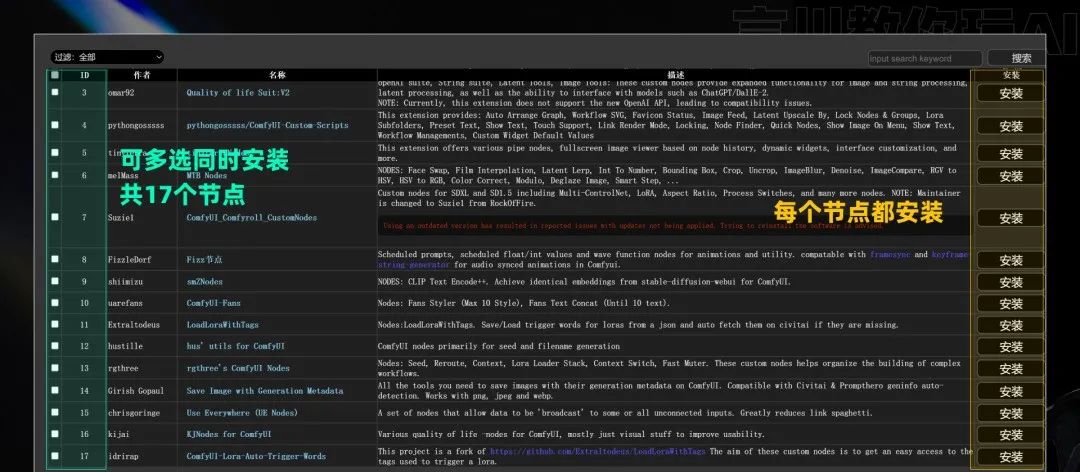Screen dimensions: 1080x472
Task: Check the box for row ID 8 FizzleDorf
Action: coord(55,260)
